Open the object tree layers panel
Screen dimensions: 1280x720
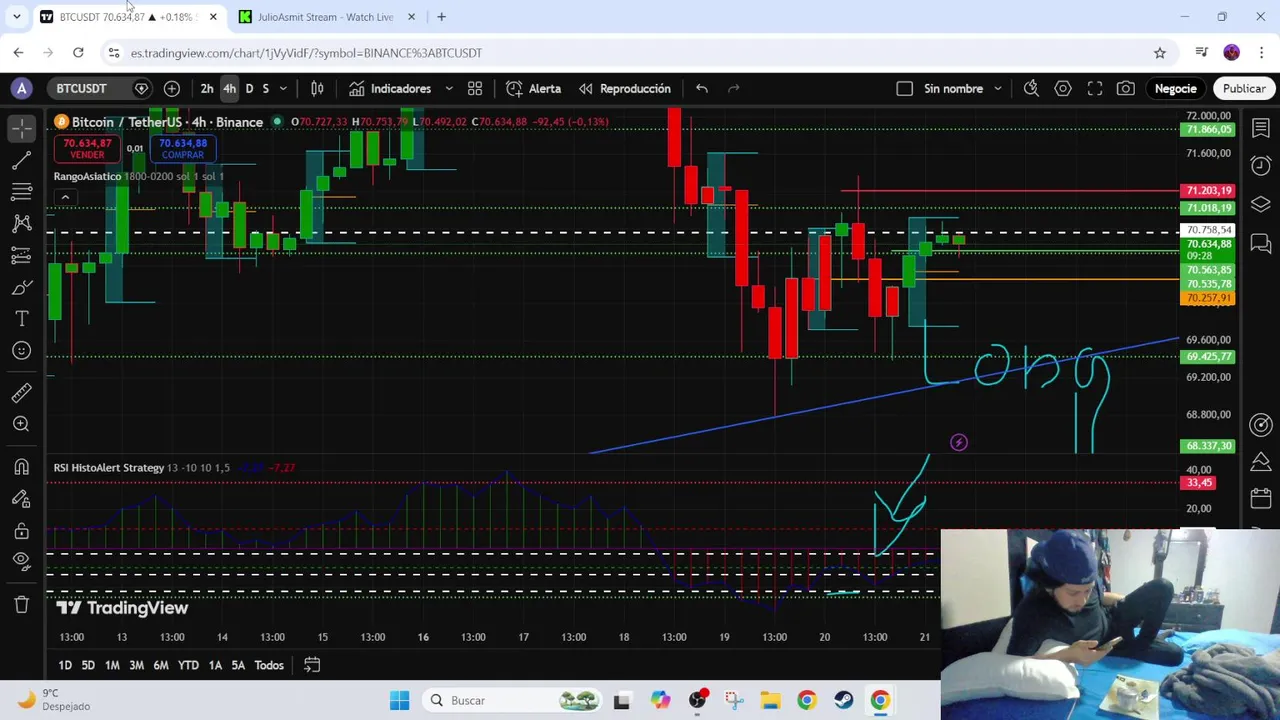pyautogui.click(x=1261, y=204)
